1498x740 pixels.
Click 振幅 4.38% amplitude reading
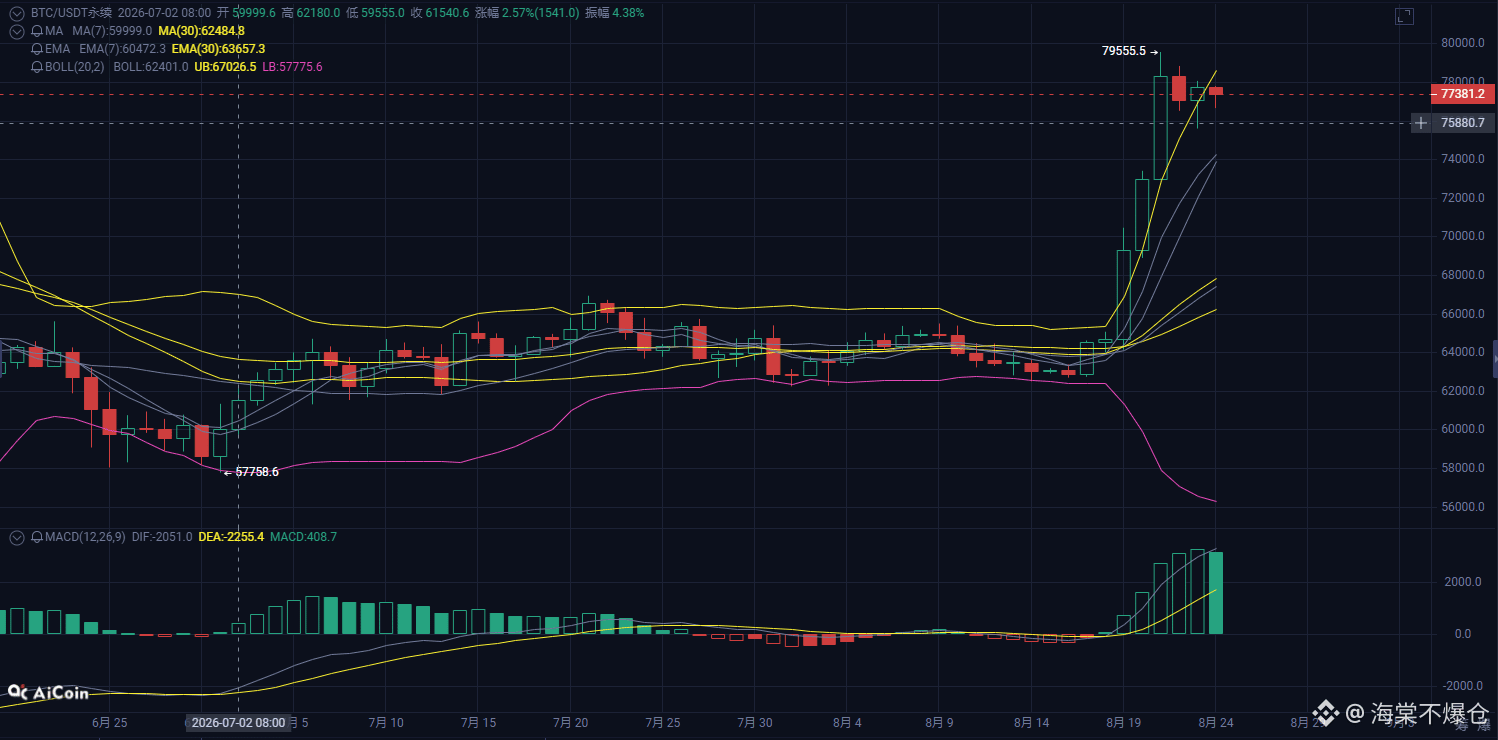pos(614,13)
